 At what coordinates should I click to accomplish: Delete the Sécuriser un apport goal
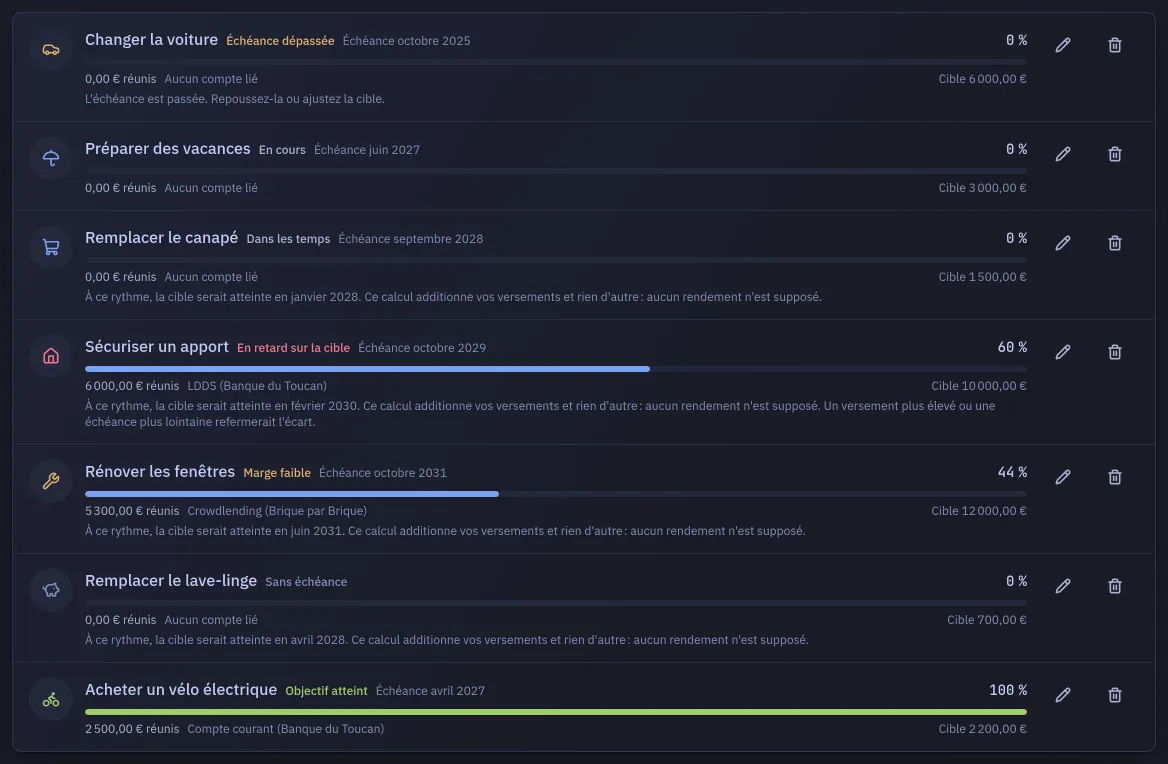pos(1114,352)
